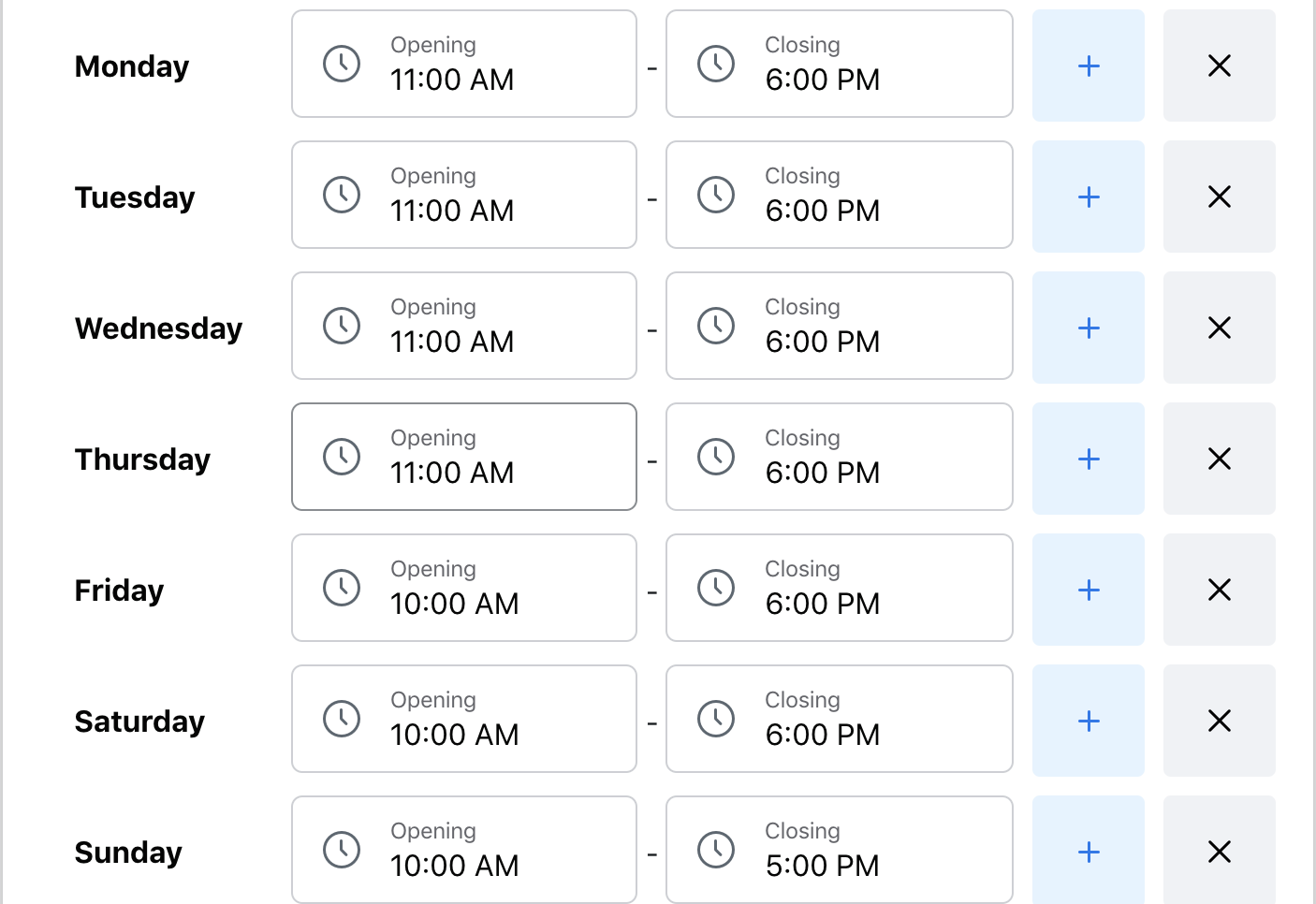Remove Thursday's hours row
The image size is (1316, 904).
click(x=1219, y=459)
